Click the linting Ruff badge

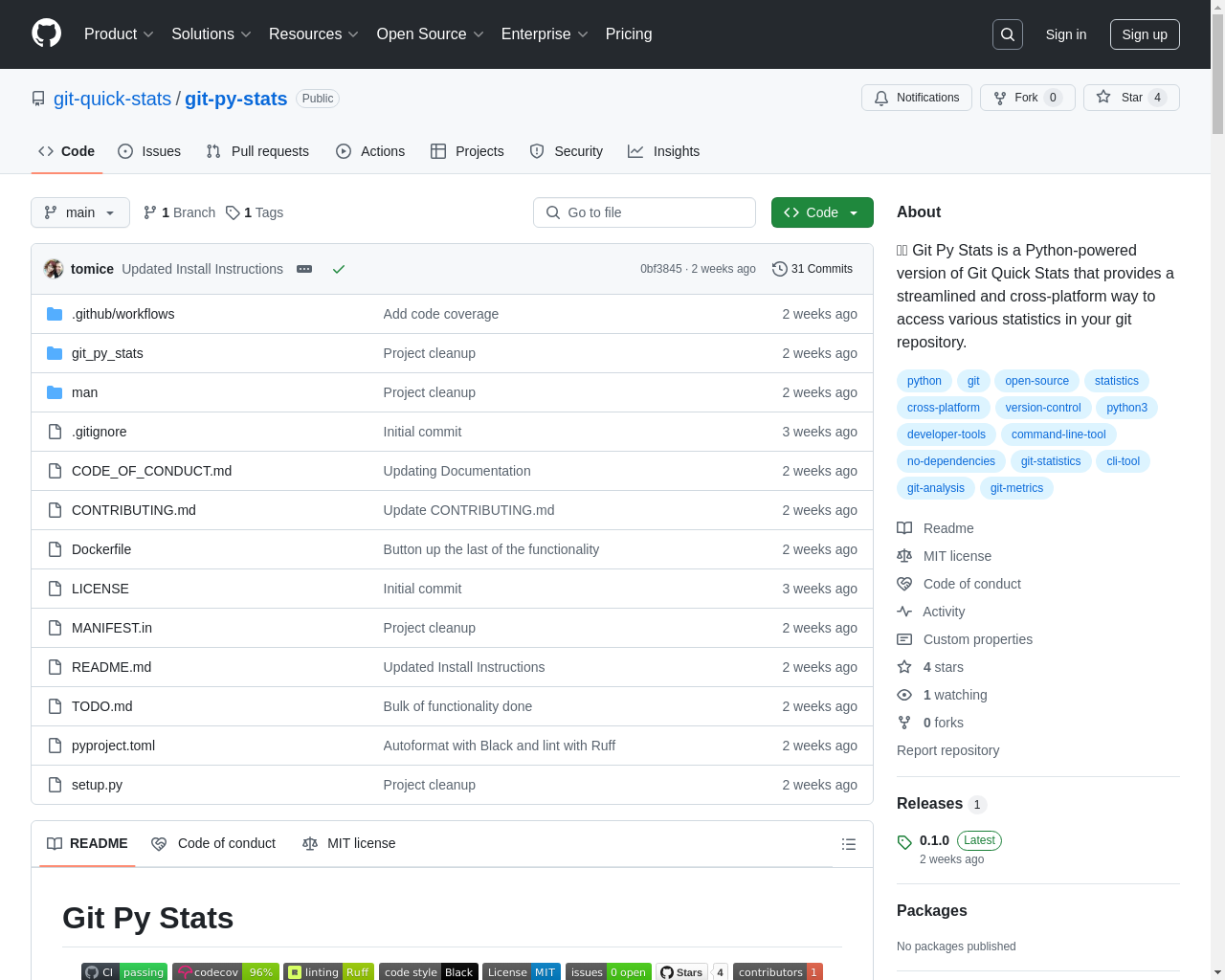[x=328, y=971]
